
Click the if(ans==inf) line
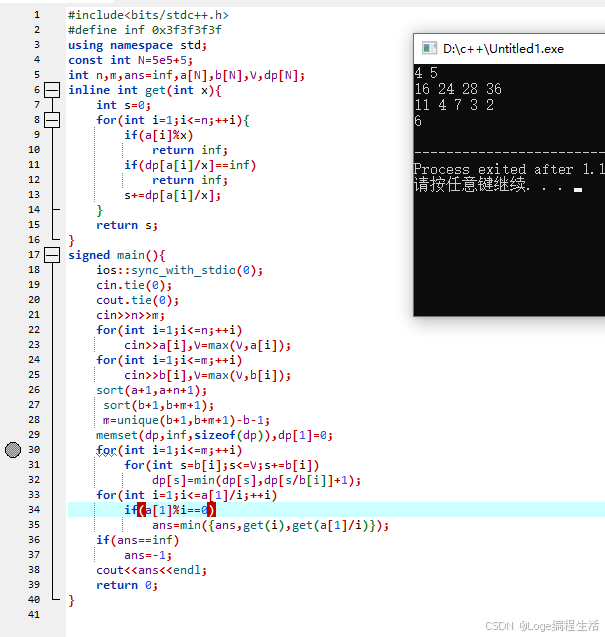[138, 540]
